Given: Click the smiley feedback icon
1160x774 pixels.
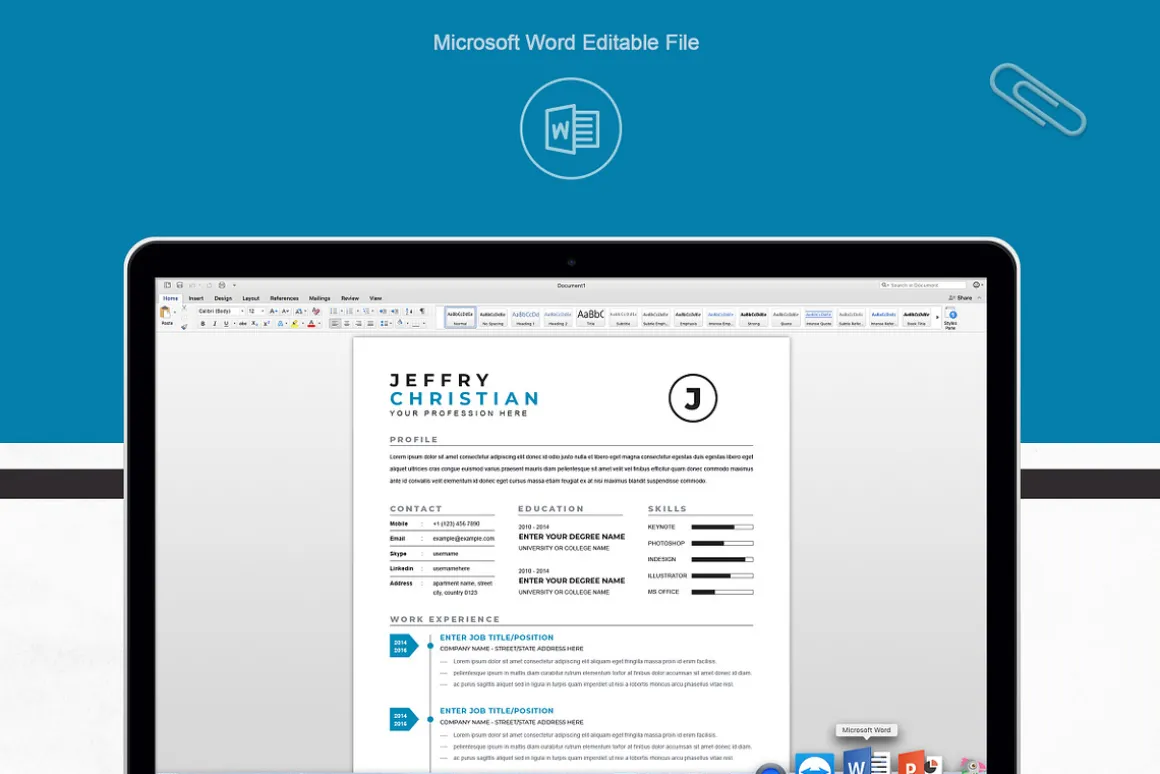Looking at the screenshot, I should click(976, 285).
